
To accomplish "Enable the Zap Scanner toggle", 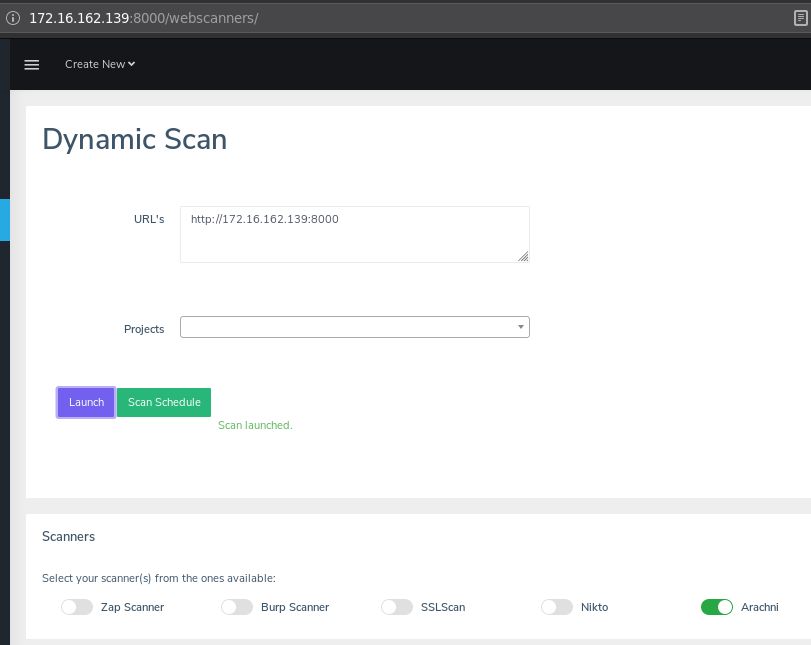I will [x=77, y=607].
